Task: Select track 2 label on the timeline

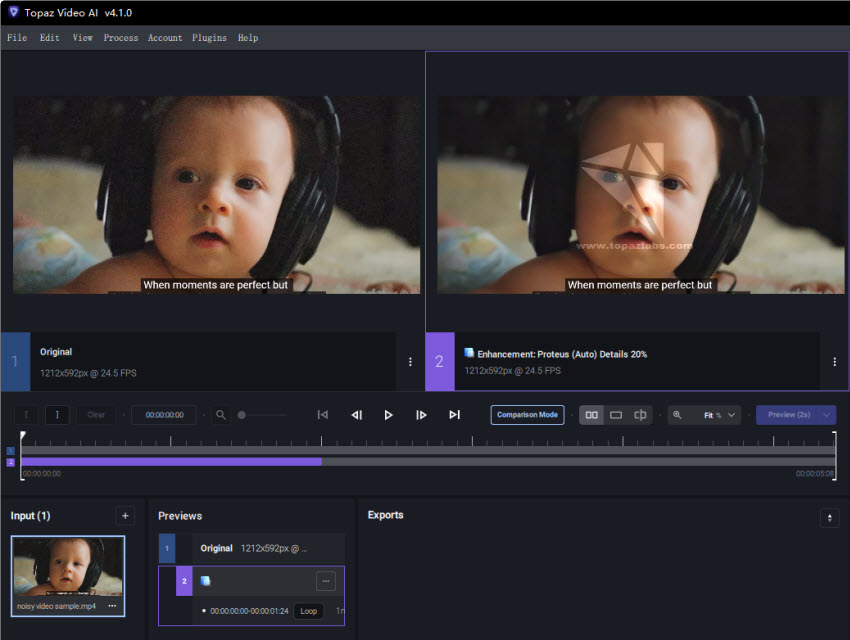Action: [x=10, y=462]
